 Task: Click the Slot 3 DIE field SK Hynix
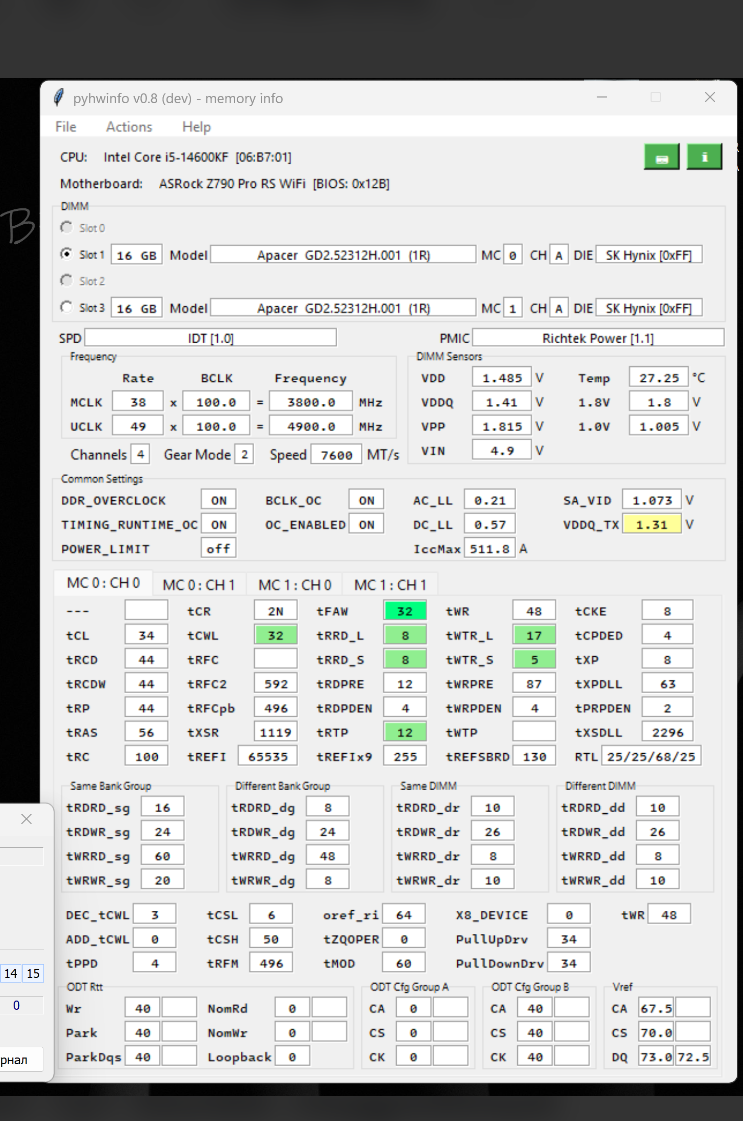coord(649,308)
